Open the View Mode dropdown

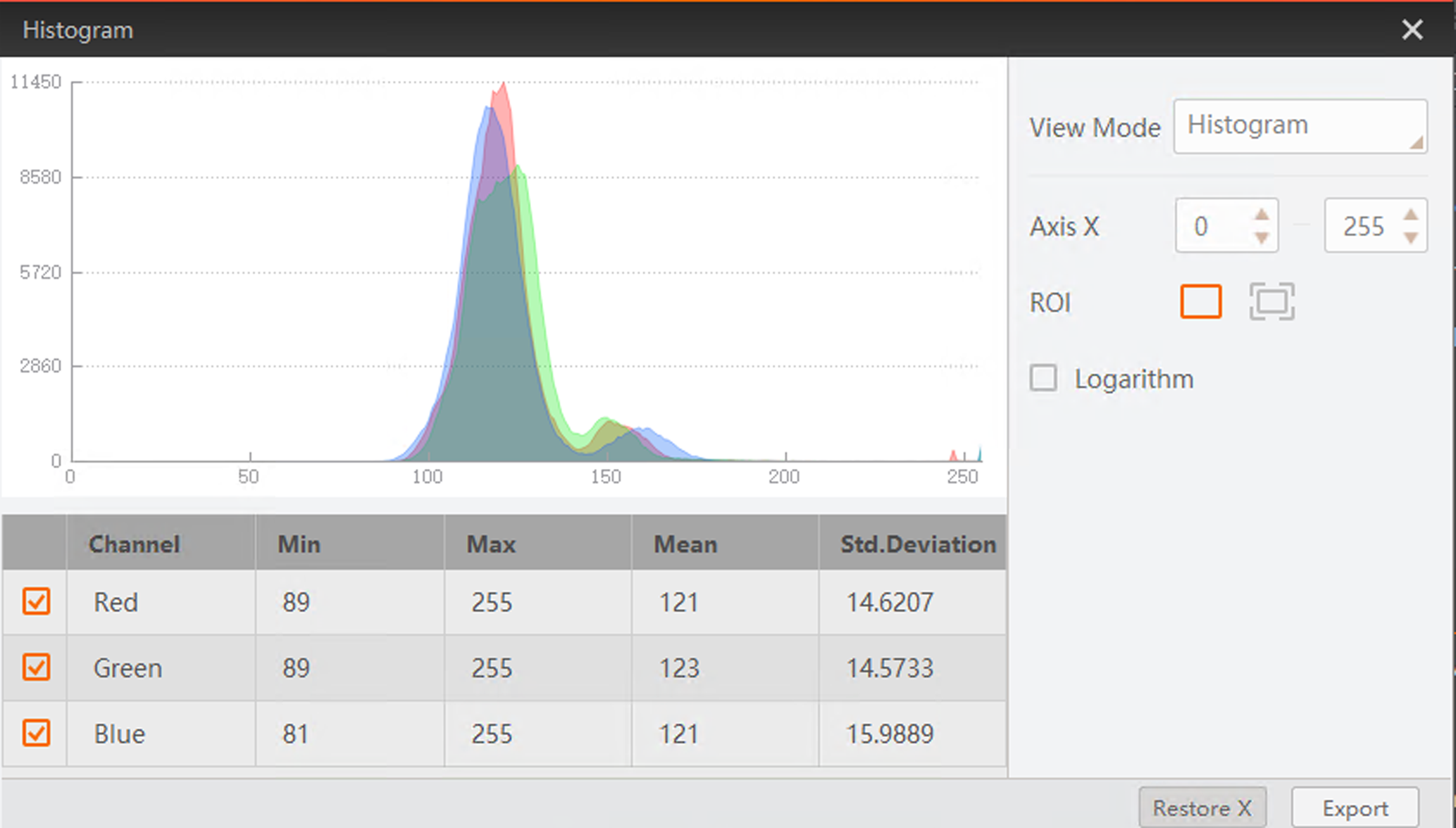pyautogui.click(x=1300, y=126)
